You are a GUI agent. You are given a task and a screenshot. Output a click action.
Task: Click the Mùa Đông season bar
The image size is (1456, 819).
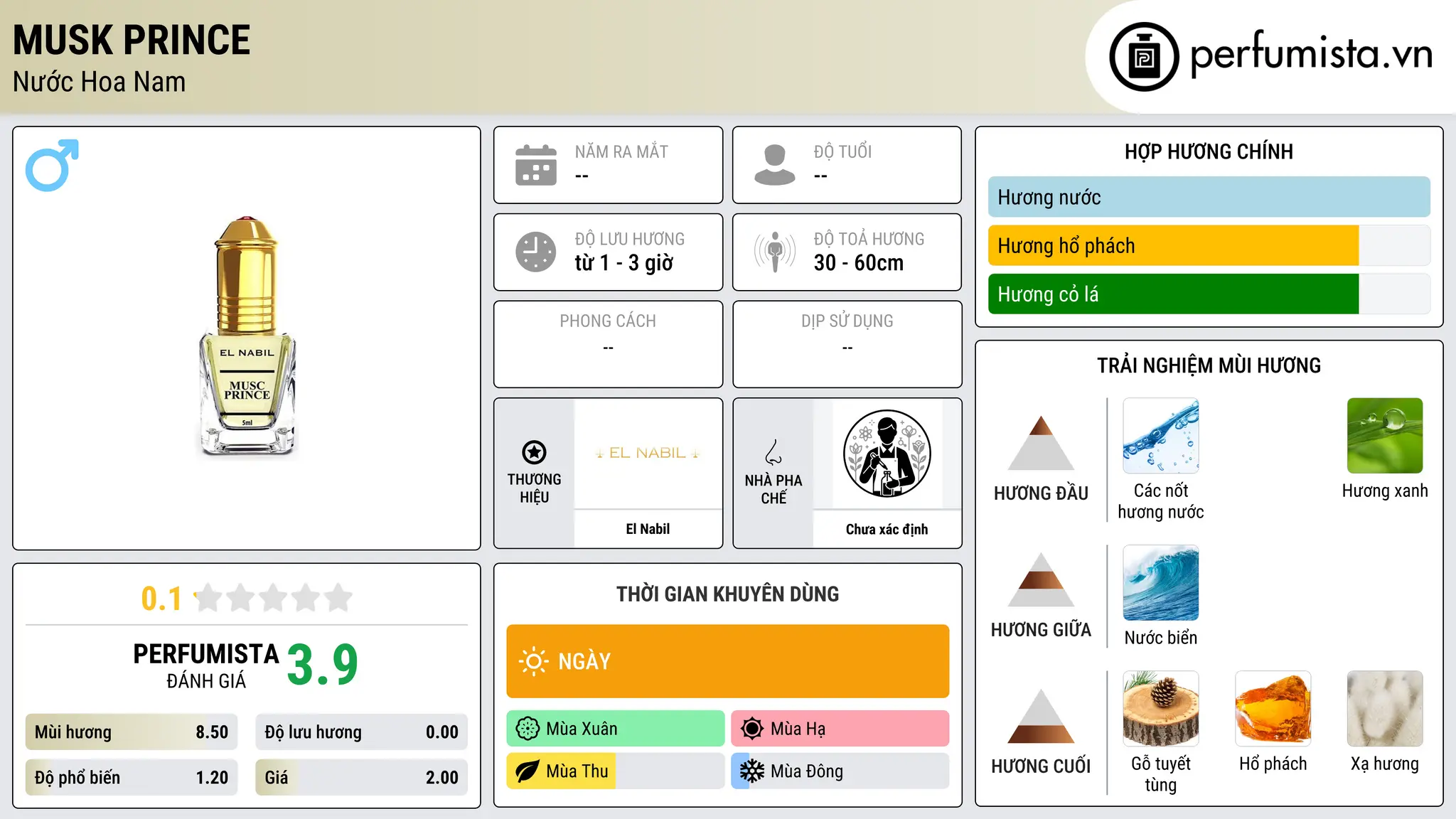(x=840, y=771)
